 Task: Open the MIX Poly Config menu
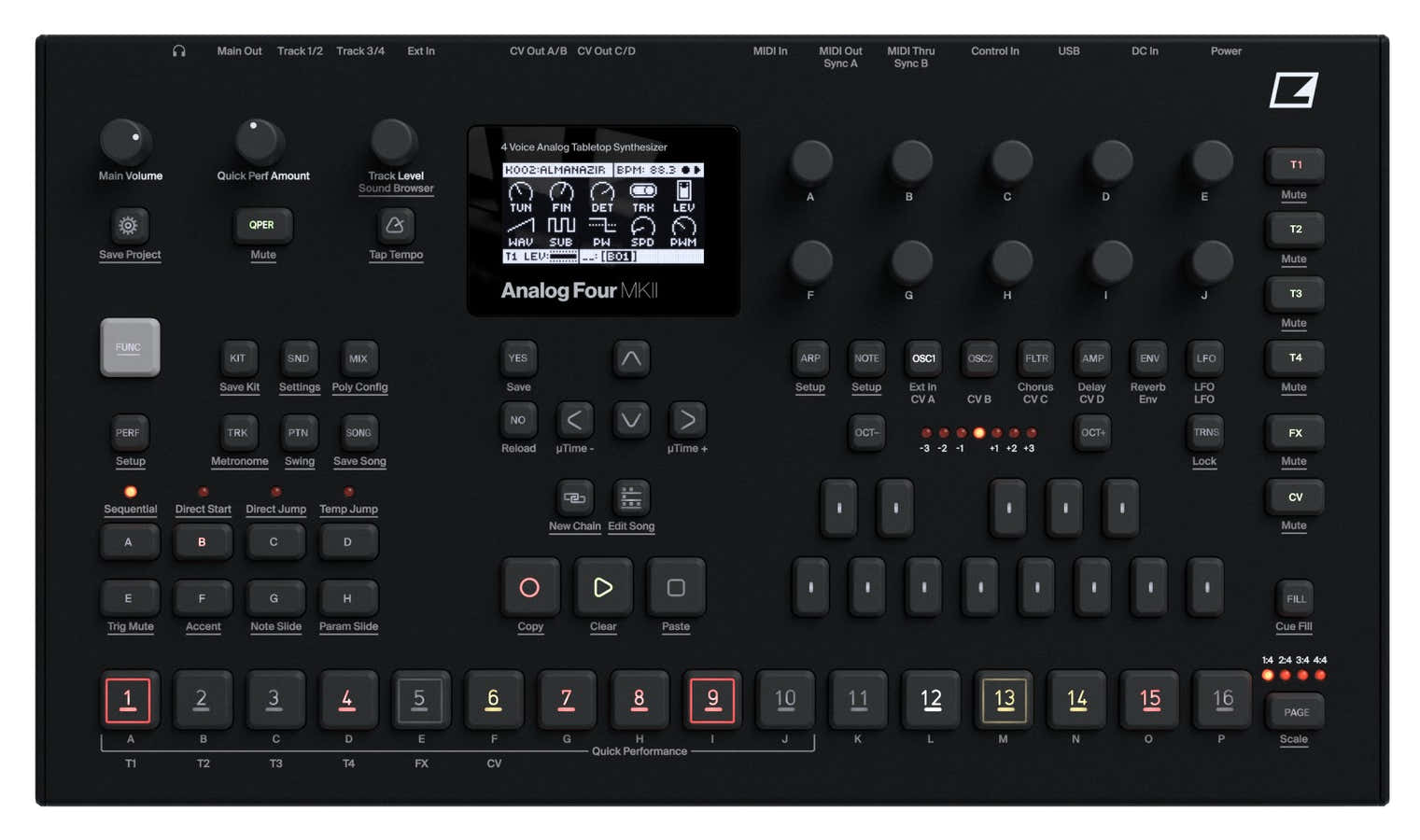[x=359, y=358]
